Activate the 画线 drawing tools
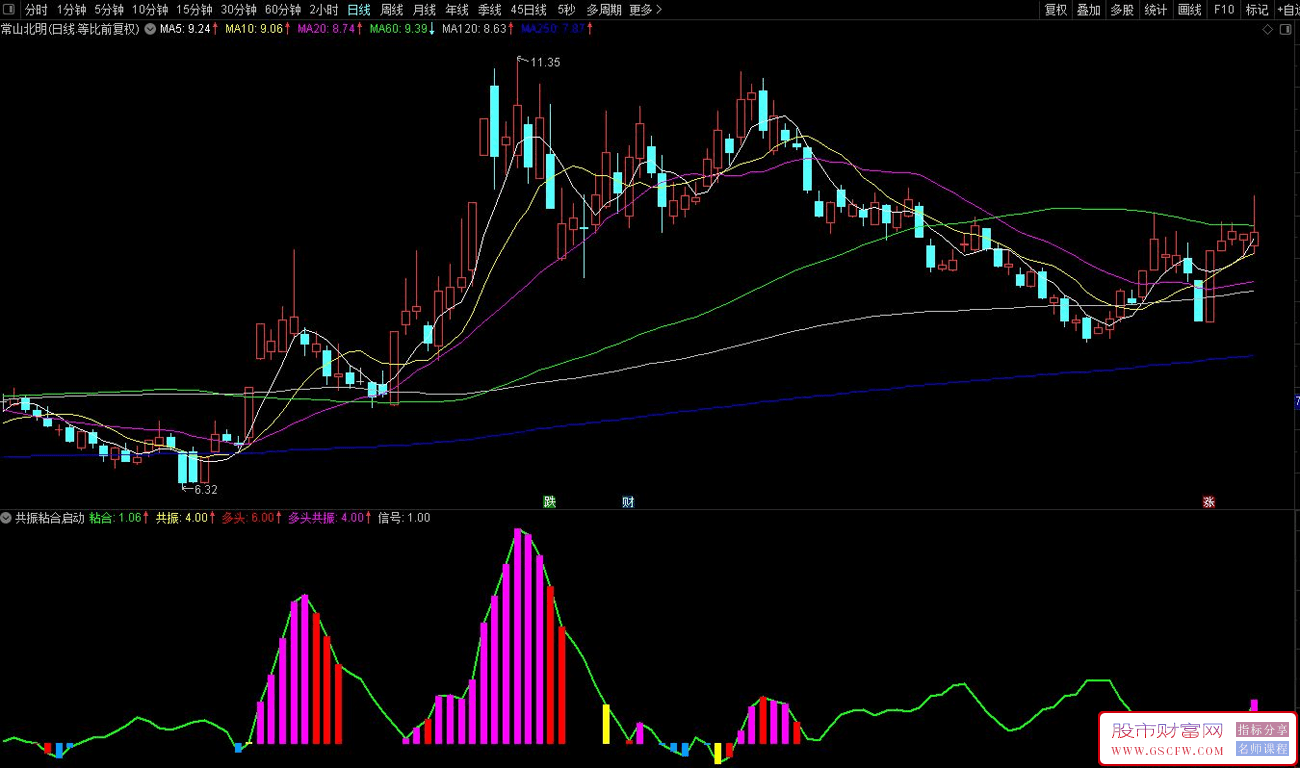The image size is (1300, 768). pos(1190,10)
